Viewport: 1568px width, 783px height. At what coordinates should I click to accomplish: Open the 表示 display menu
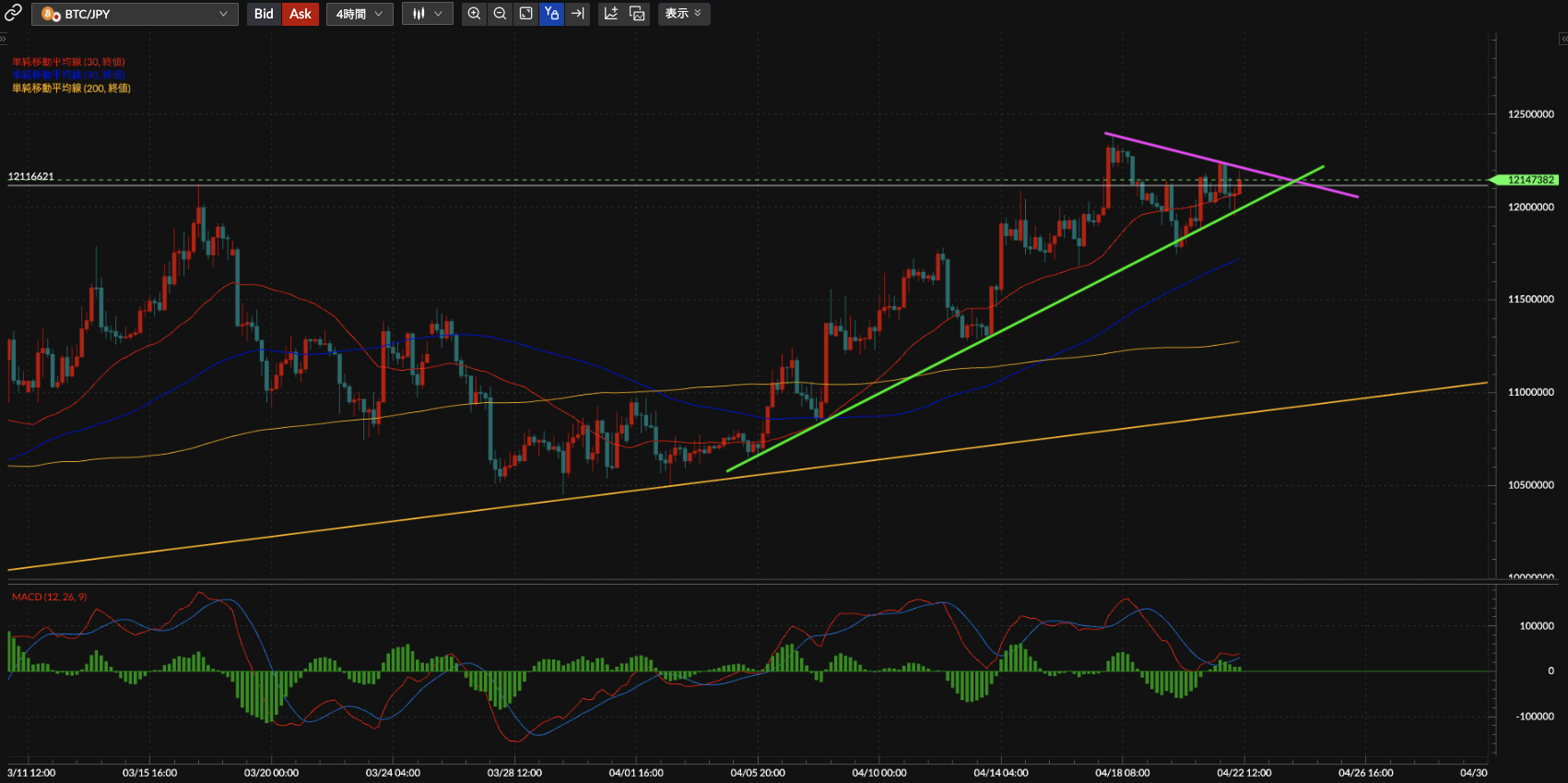684,14
